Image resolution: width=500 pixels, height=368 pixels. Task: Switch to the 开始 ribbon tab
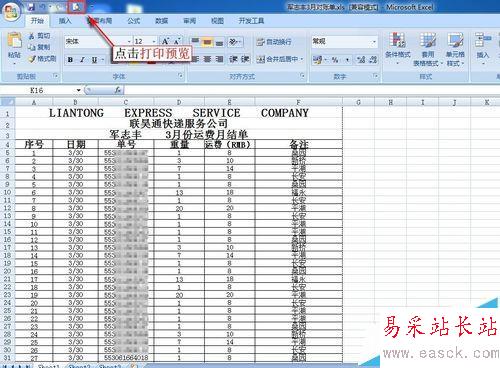(37, 21)
